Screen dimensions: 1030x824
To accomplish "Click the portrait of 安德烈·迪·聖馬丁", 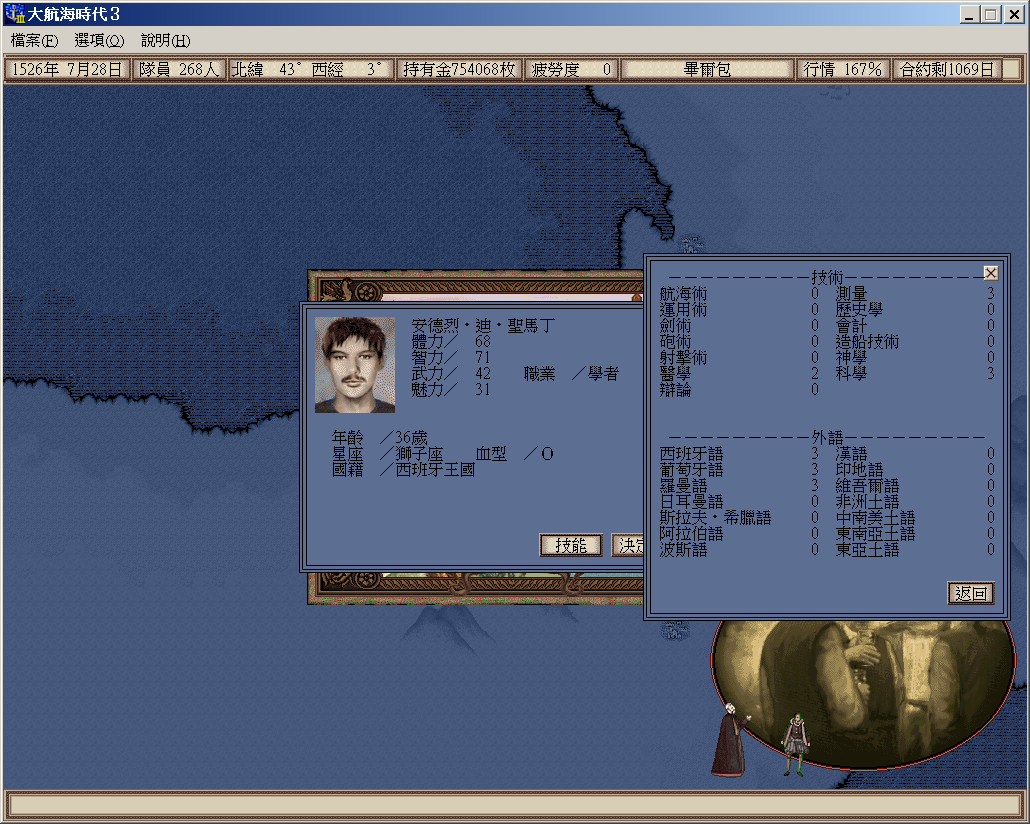I will coord(355,365).
